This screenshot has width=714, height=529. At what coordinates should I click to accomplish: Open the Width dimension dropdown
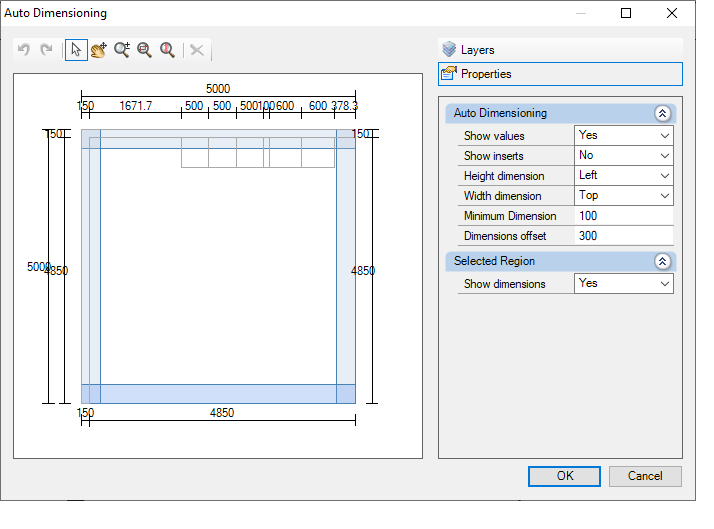(x=623, y=196)
